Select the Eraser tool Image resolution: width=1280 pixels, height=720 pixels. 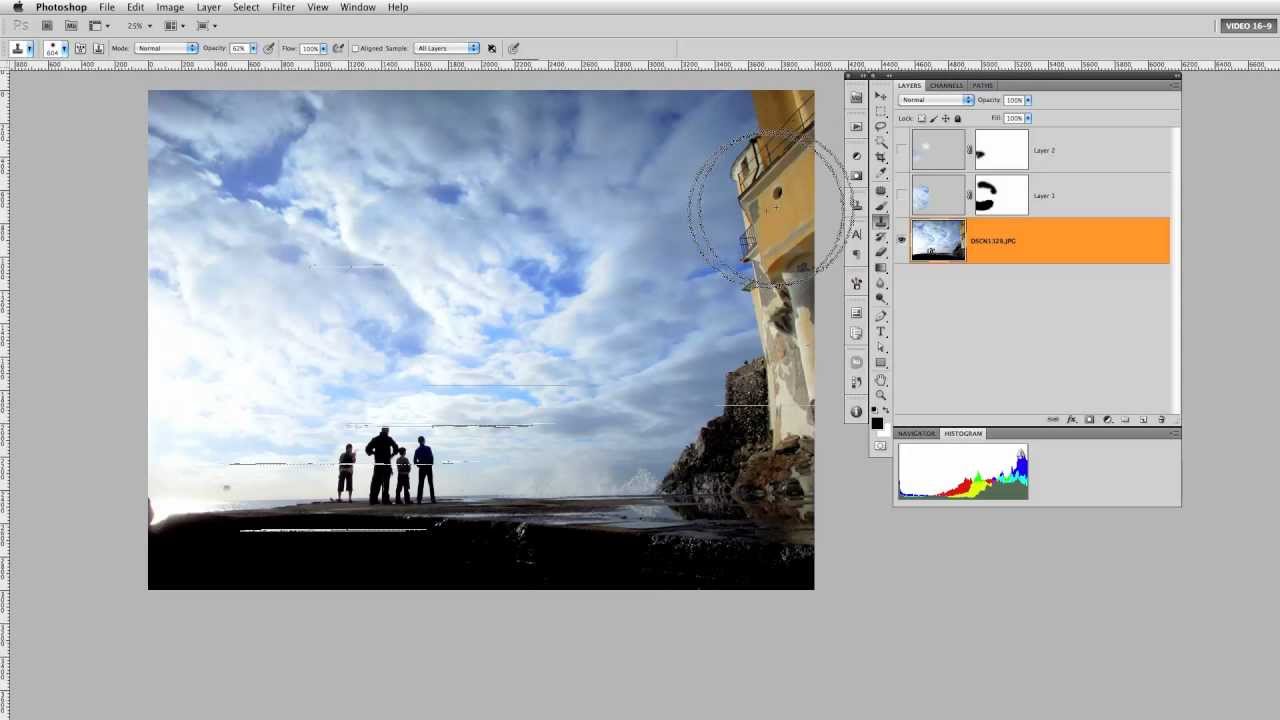[x=880, y=251]
